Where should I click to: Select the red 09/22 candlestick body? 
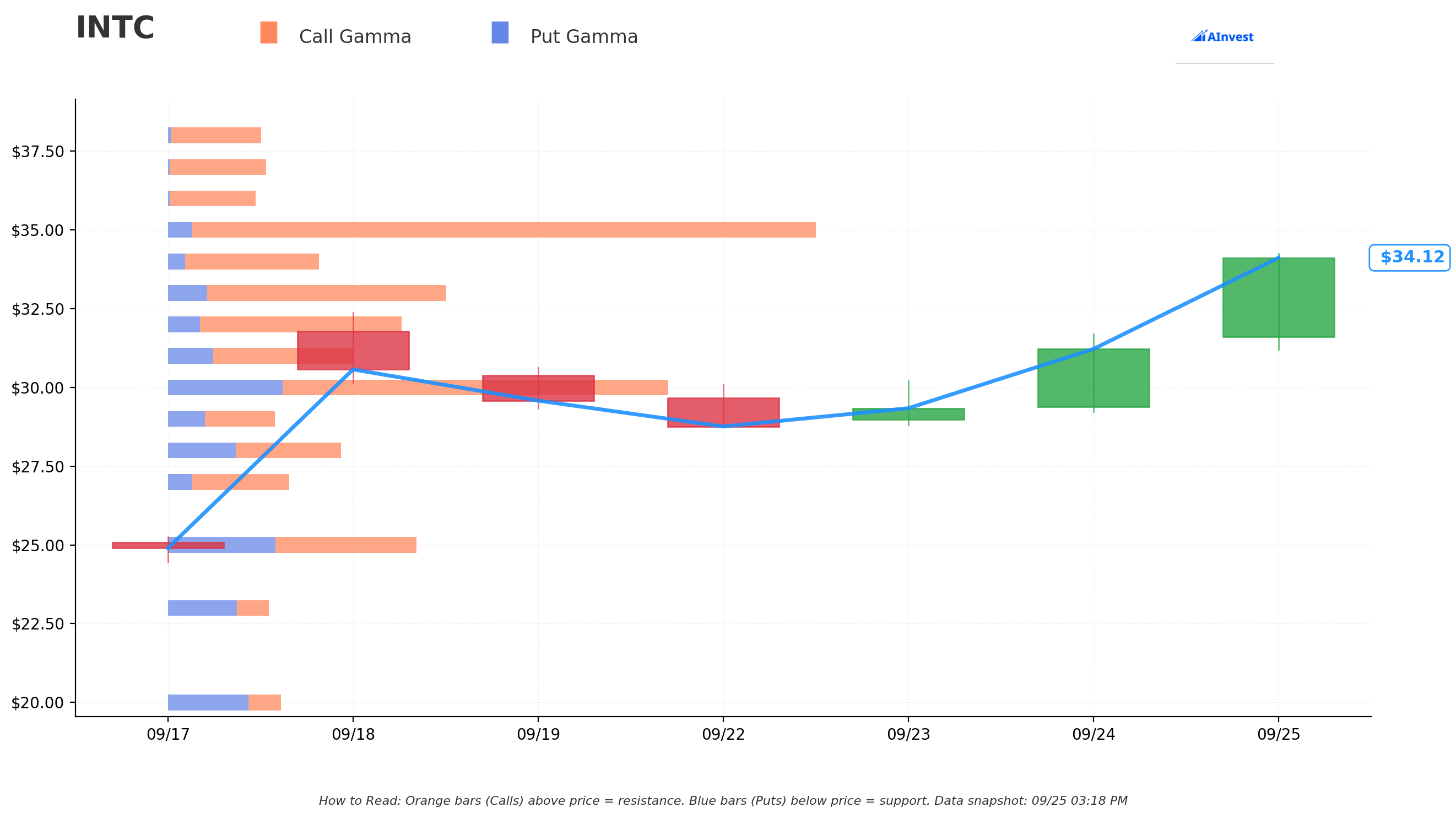point(723,412)
